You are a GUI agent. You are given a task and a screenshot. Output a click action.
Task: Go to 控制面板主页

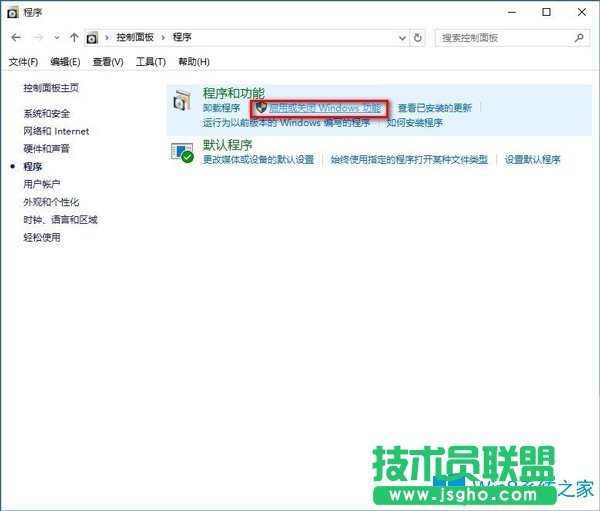(51, 88)
